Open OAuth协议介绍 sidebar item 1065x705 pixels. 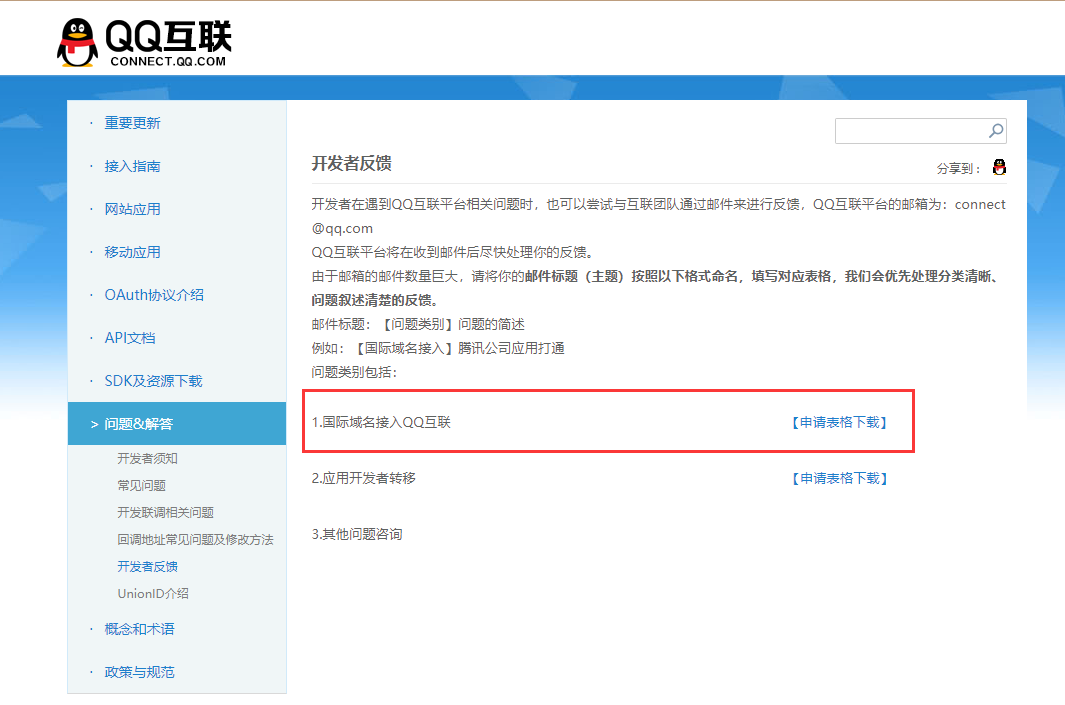click(154, 295)
